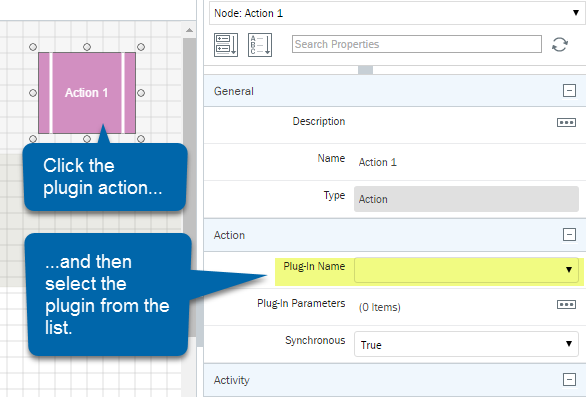Screen dimensions: 586x397
Task: Open the Synchronous dropdown showing True
Action: 466,344
